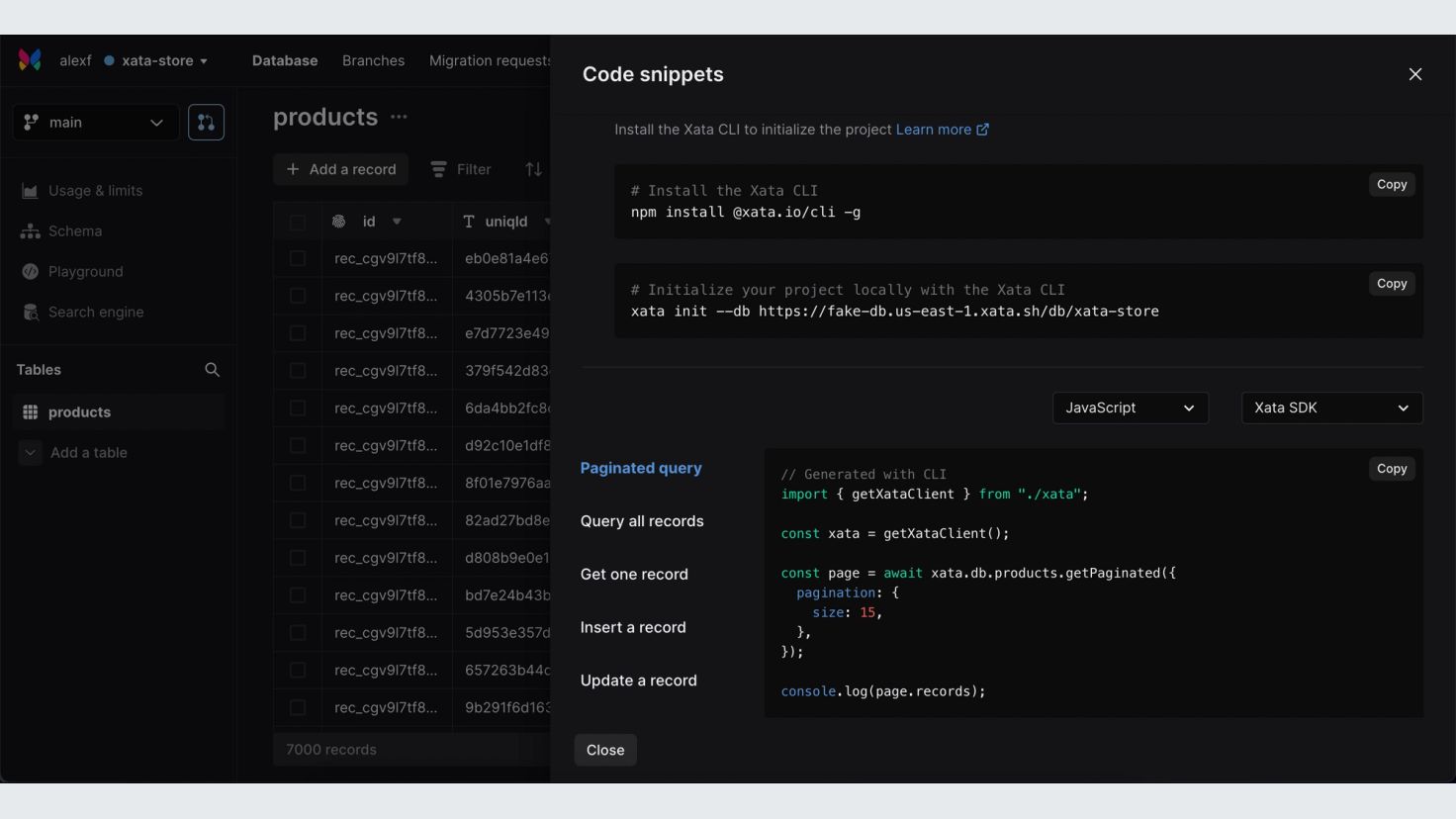Click the Filter label in toolbar
The height and width of the screenshot is (819, 1456).
coord(474,170)
